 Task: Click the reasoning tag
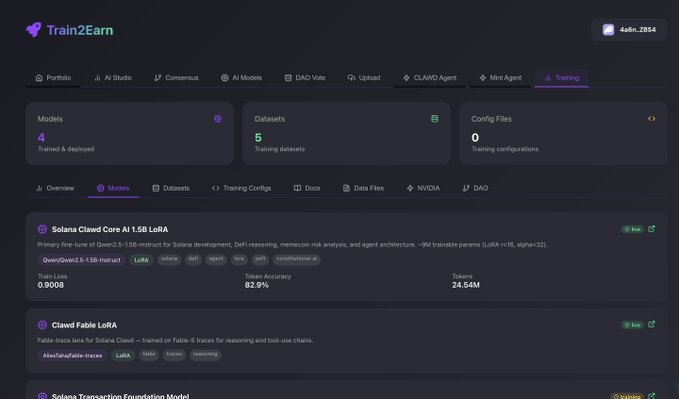click(205, 354)
